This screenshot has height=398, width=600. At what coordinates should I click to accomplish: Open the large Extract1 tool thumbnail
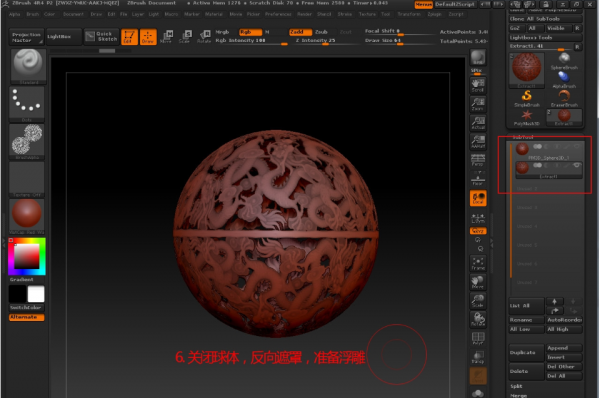pos(527,70)
